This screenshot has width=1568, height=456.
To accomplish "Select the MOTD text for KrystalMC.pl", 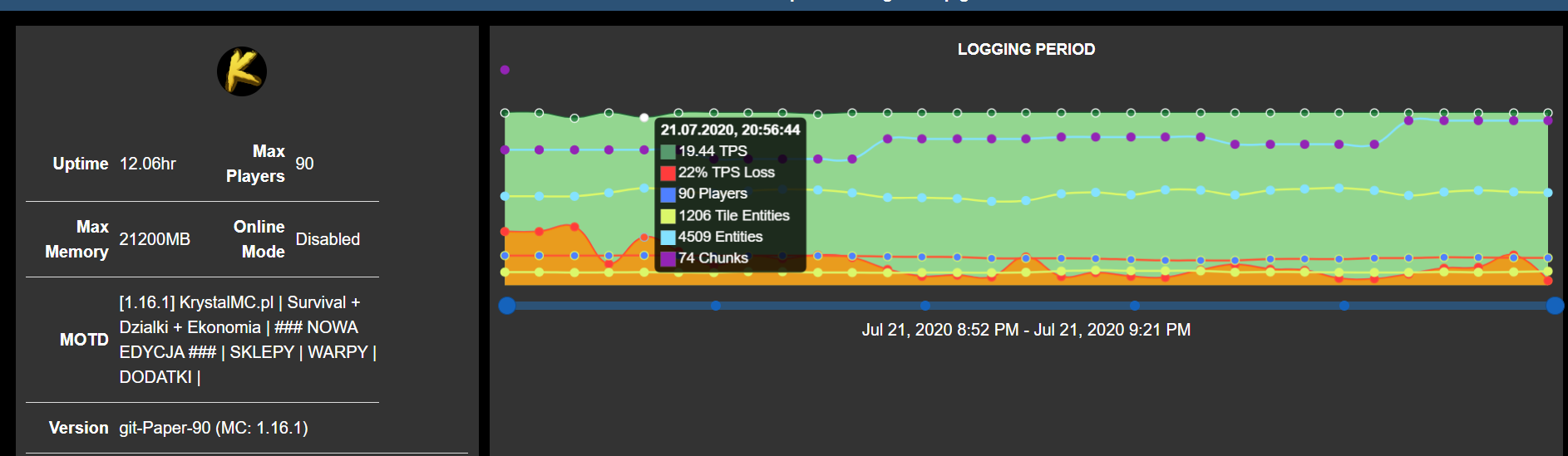I will pos(247,340).
